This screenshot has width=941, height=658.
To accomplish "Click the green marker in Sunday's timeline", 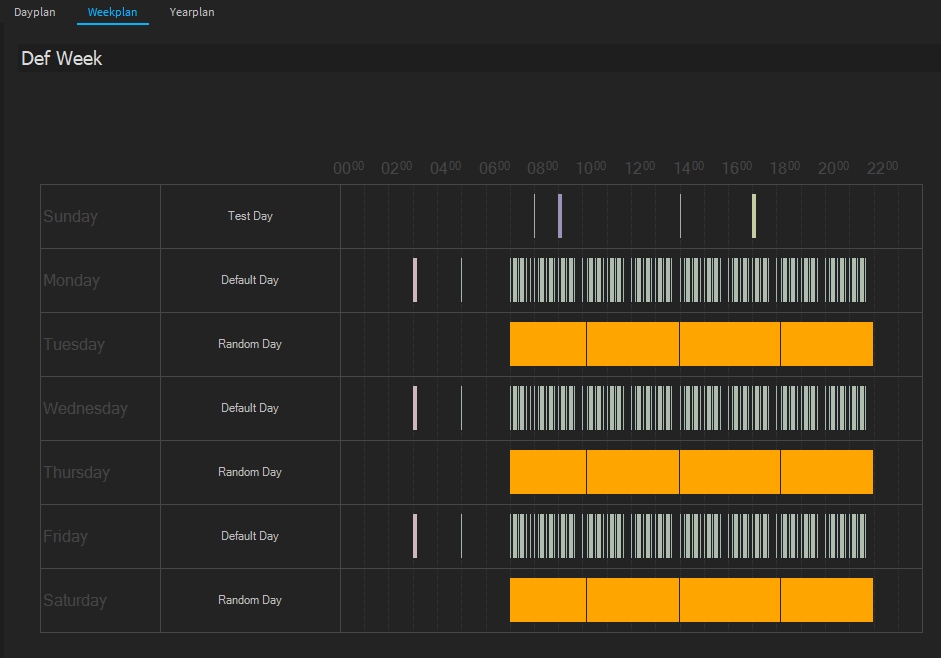I will (x=754, y=216).
